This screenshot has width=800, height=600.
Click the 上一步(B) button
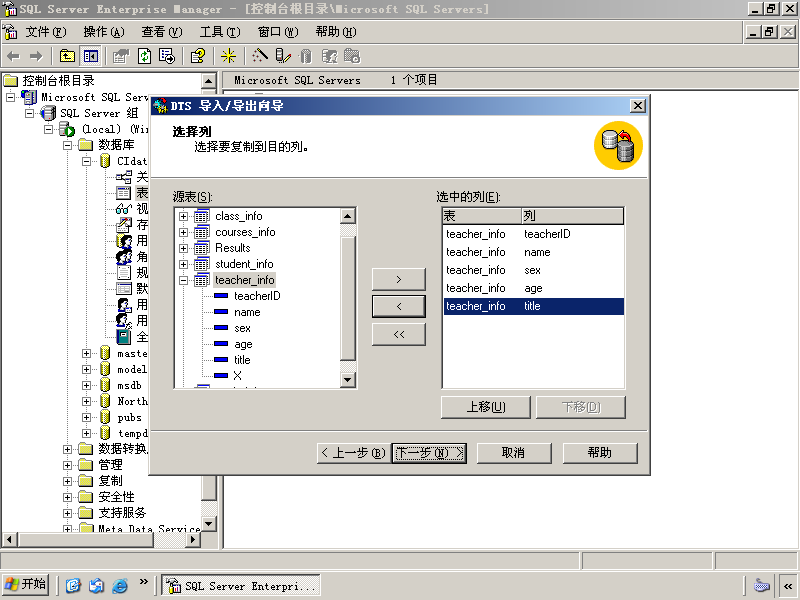tap(354, 453)
